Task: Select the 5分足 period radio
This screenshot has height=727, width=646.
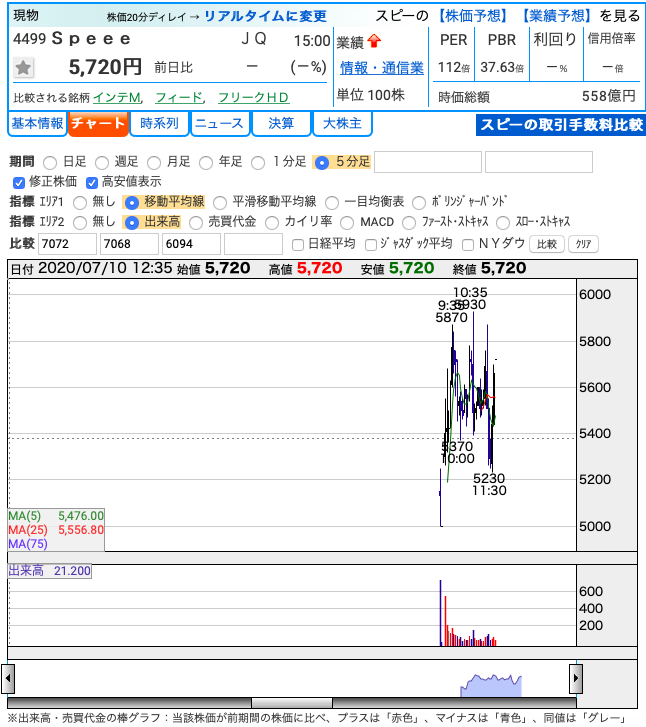Action: coord(321,163)
